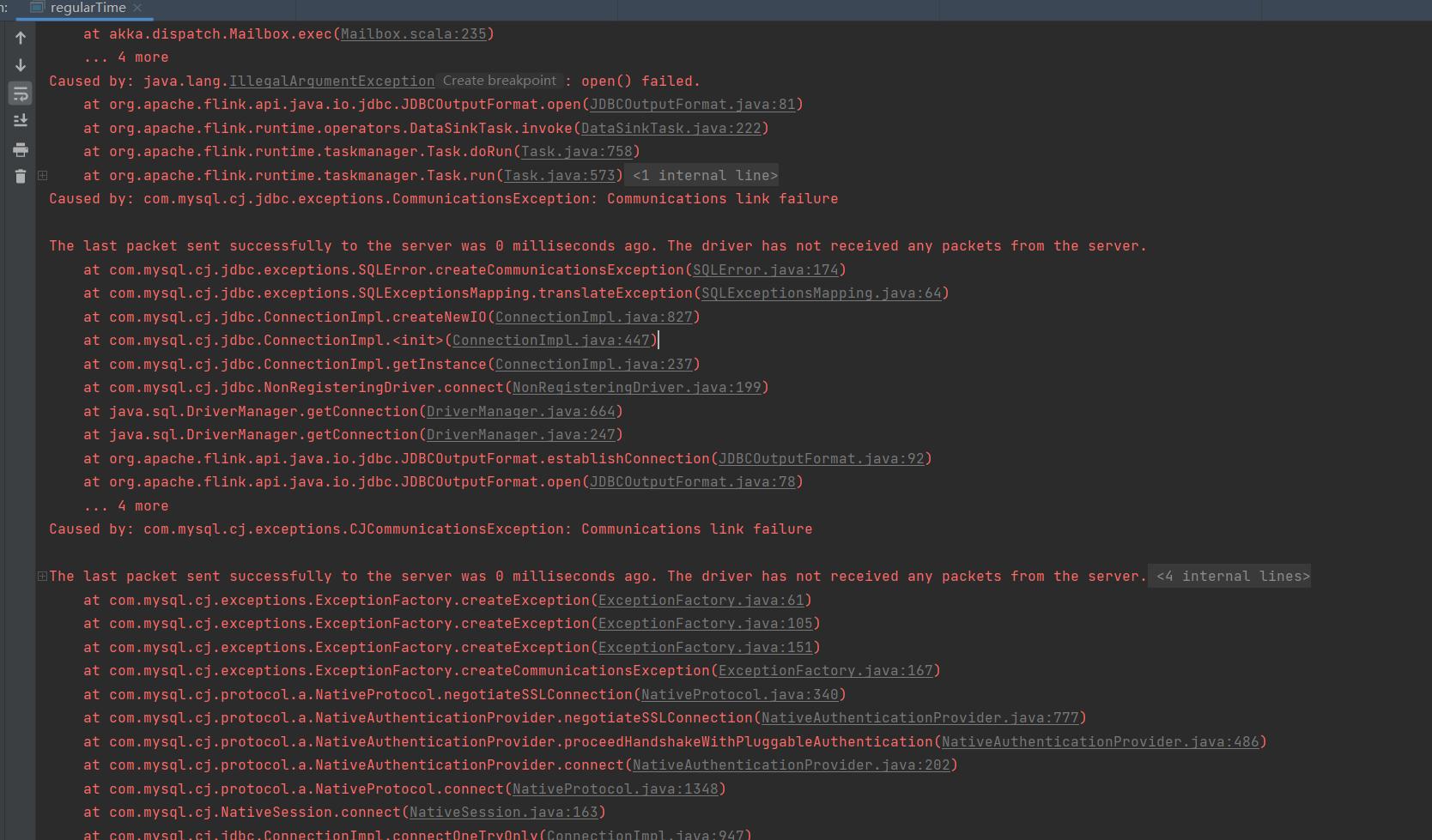Toggle Use Soft Wraps in the console
The width and height of the screenshot is (1432, 840).
[x=20, y=93]
